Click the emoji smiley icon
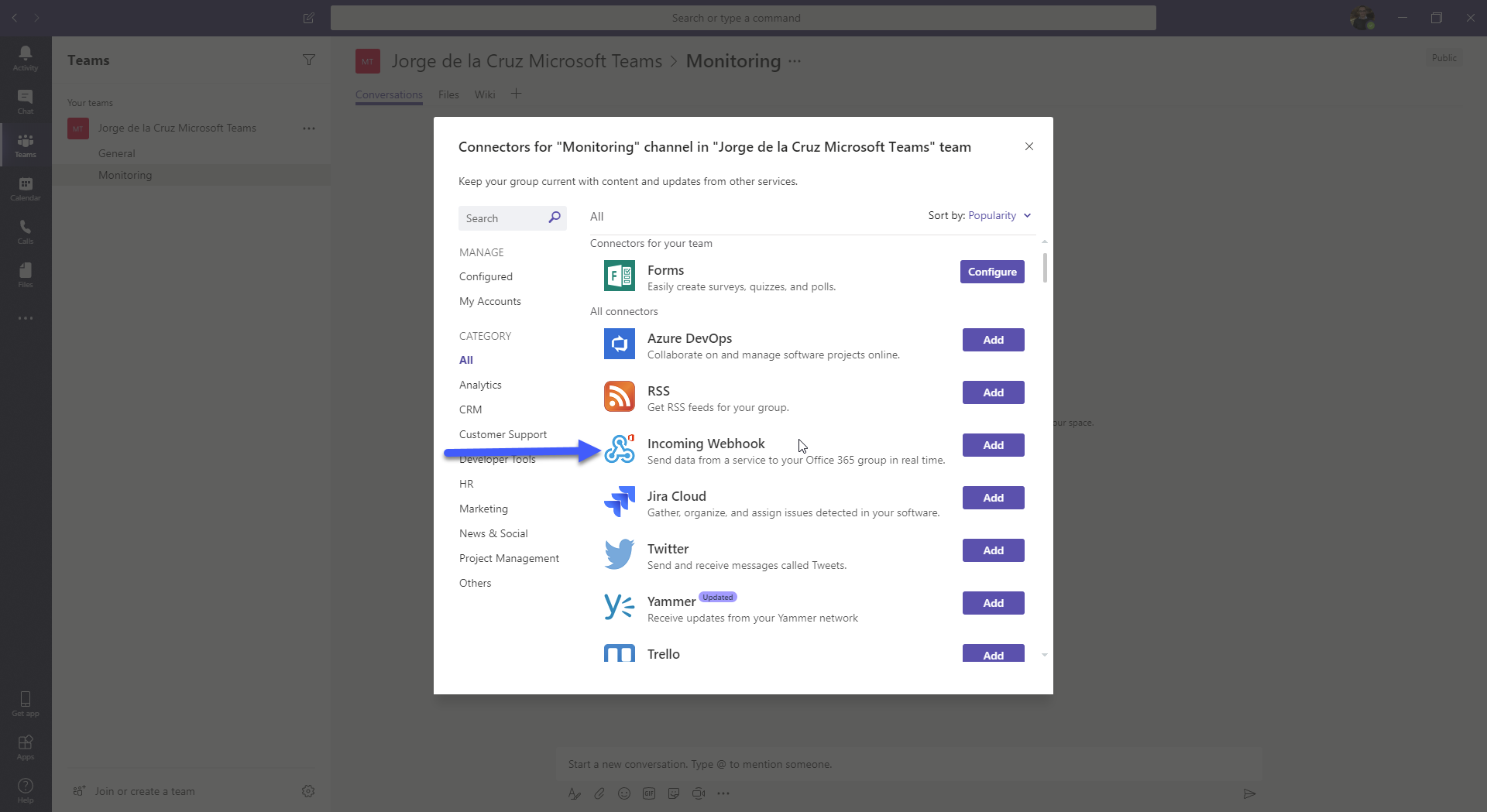1487x812 pixels. pyautogui.click(x=624, y=793)
